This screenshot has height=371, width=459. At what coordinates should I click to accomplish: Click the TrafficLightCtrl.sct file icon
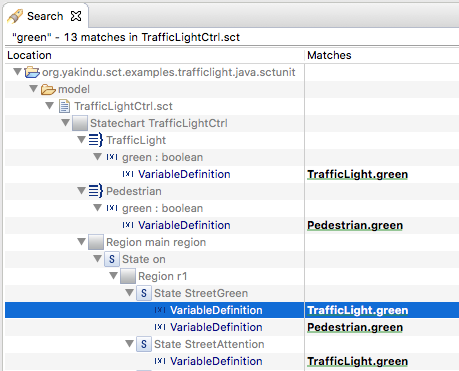pos(64,106)
